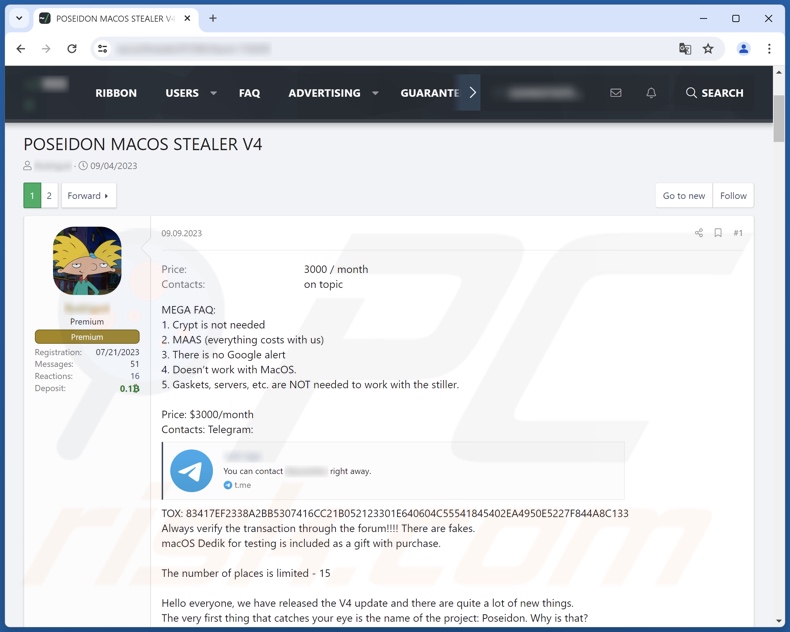Open the tab search dropdown arrow
Image resolution: width=790 pixels, height=632 pixels.
(19, 18)
